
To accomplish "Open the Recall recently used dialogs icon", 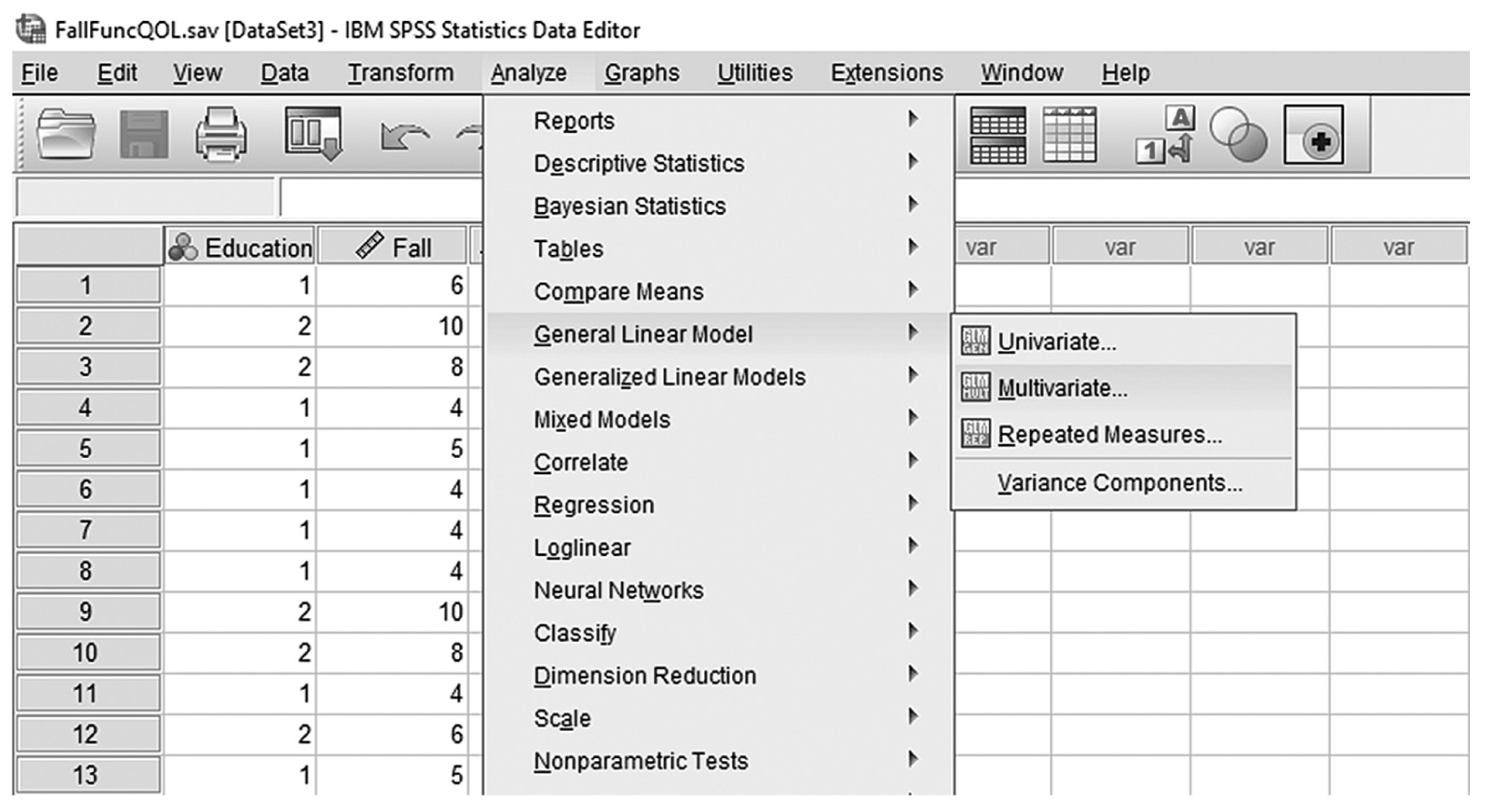I will pyautogui.click(x=313, y=135).
